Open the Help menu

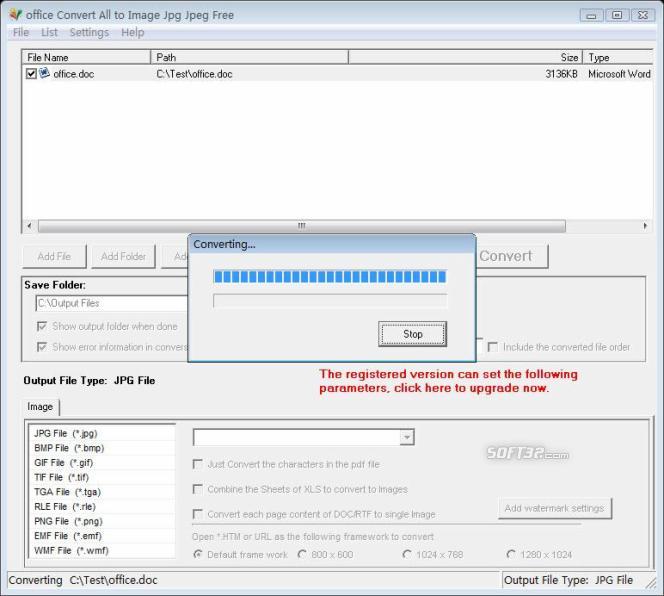pyautogui.click(x=133, y=33)
